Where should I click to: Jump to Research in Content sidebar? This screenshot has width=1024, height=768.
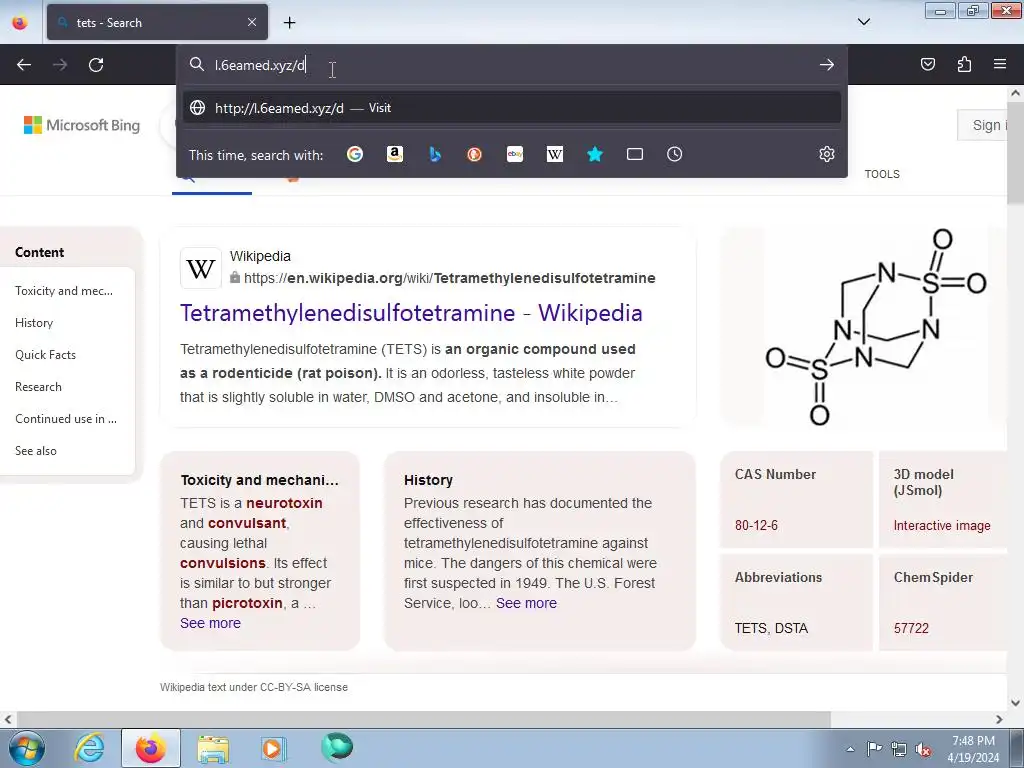pos(39,387)
